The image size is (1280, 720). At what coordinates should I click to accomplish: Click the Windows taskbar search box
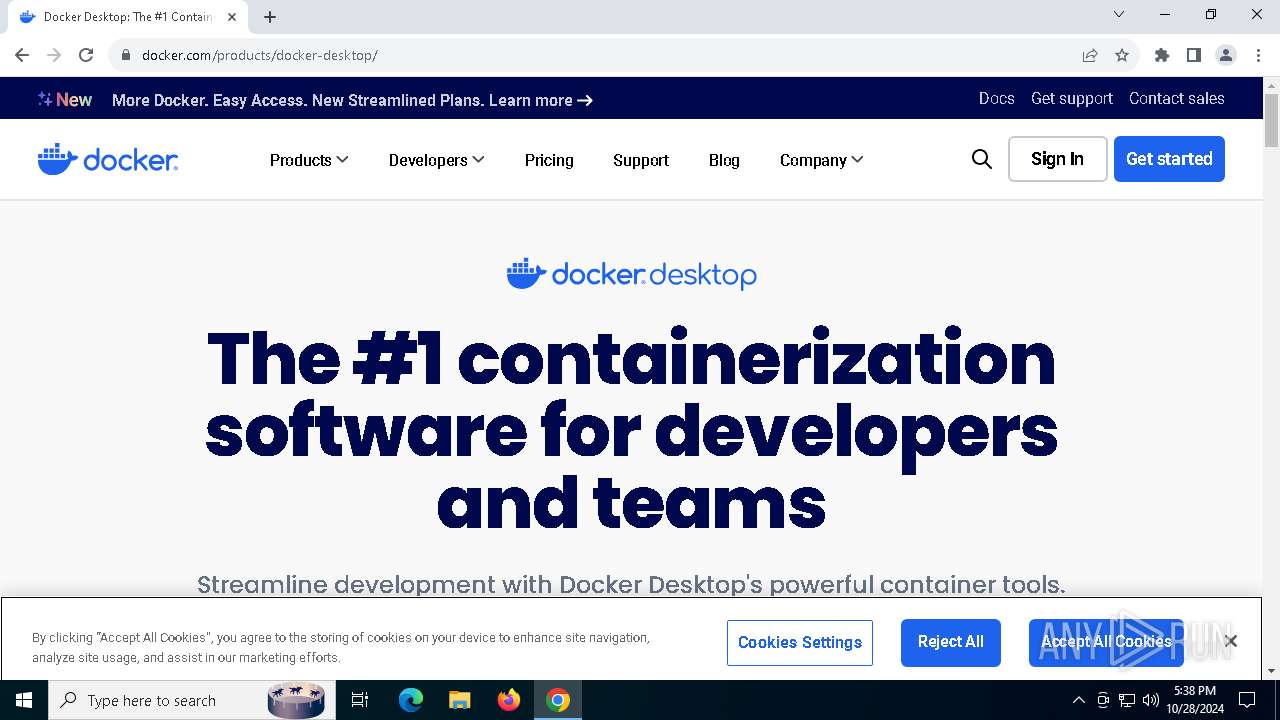[190, 700]
